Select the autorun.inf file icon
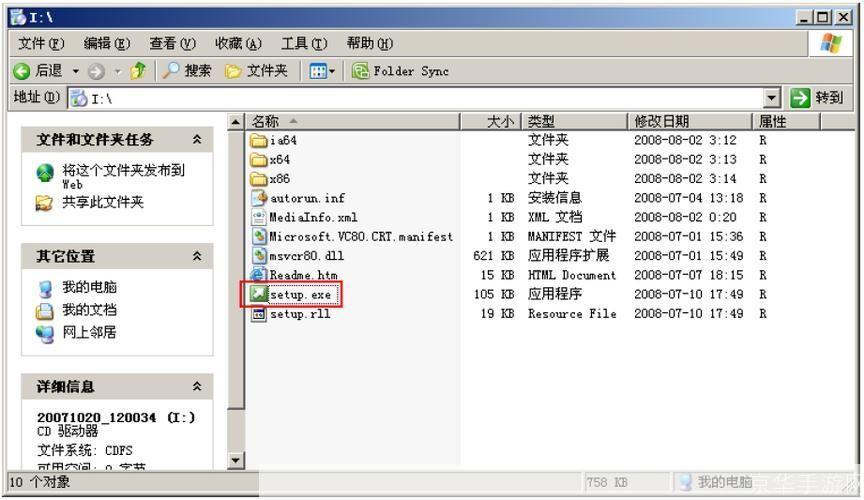Image resolution: width=864 pixels, height=500 pixels. [259, 198]
